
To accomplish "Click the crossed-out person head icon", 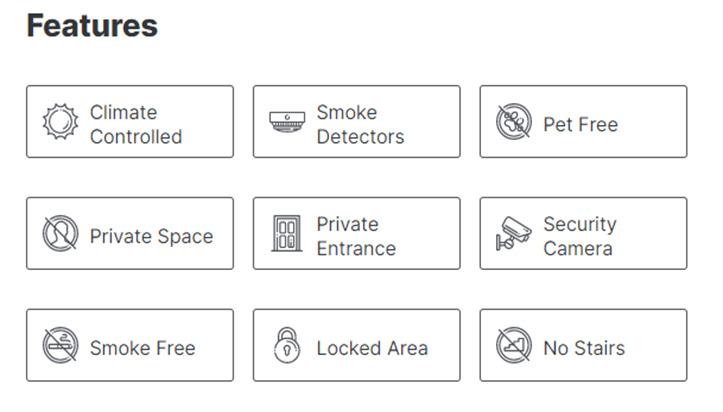I will pyautogui.click(x=60, y=233).
